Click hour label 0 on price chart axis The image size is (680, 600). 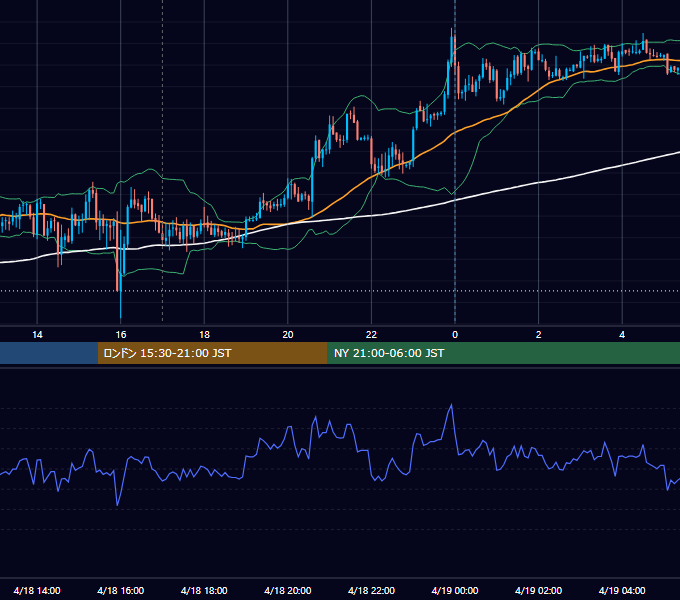(455, 334)
